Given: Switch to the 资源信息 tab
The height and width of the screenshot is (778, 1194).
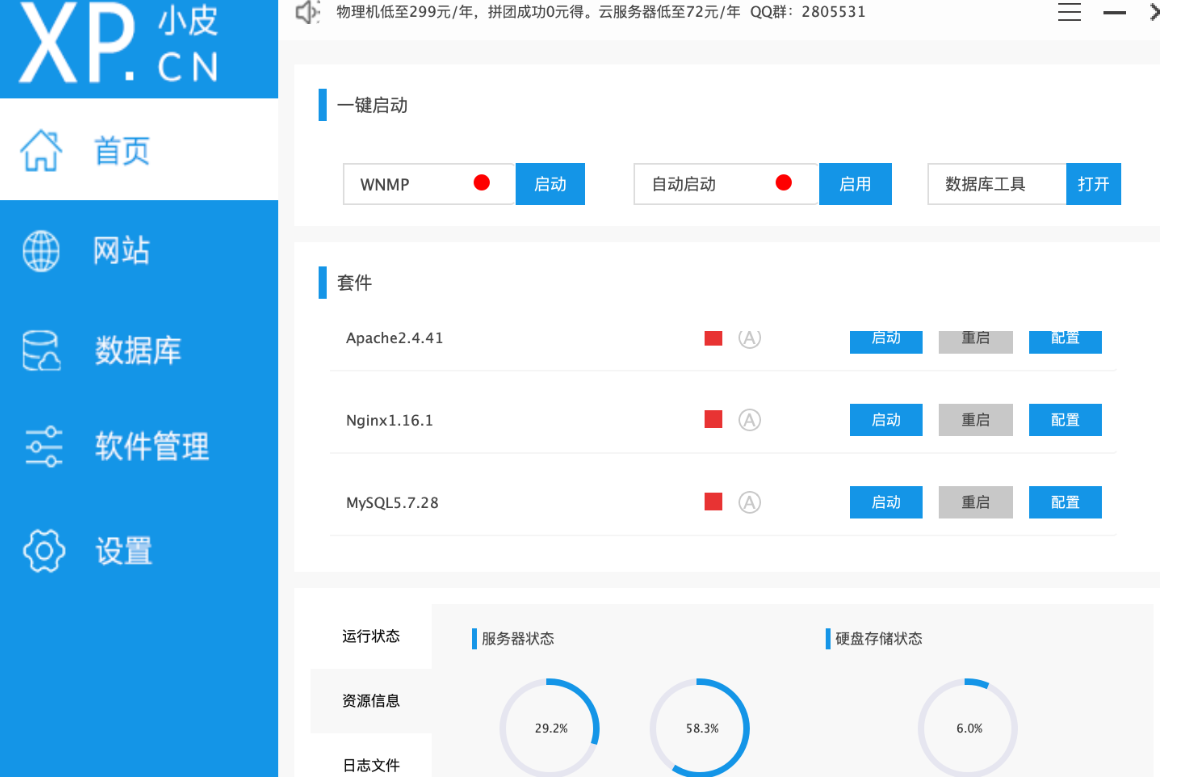Looking at the screenshot, I should tap(371, 701).
